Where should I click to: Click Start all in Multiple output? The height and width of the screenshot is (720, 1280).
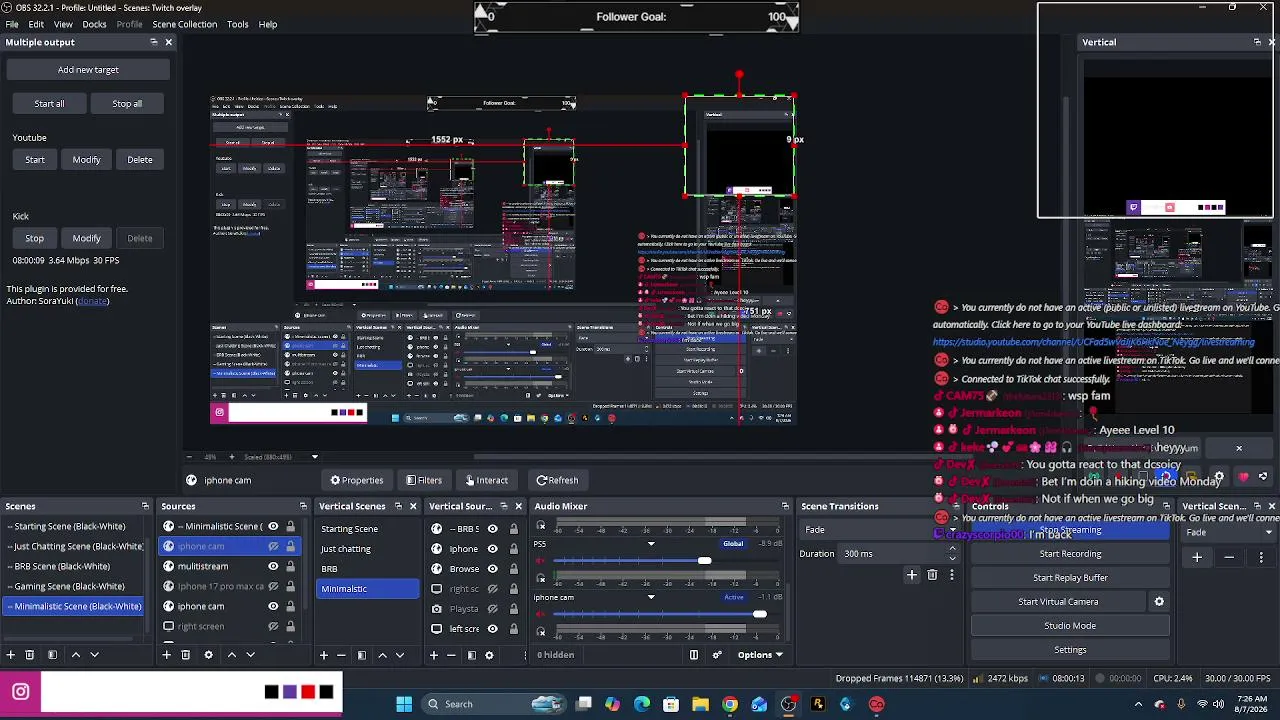(x=49, y=104)
